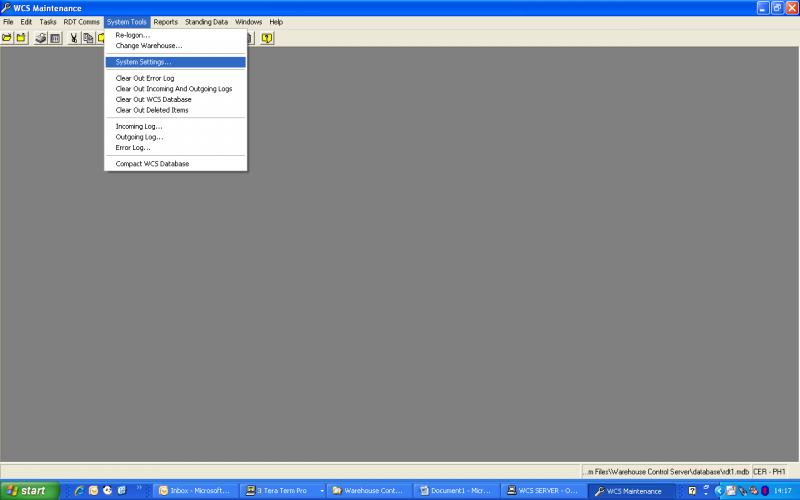Expand hidden quick launch icons chevron
The height and width of the screenshot is (500, 800).
coord(139,488)
